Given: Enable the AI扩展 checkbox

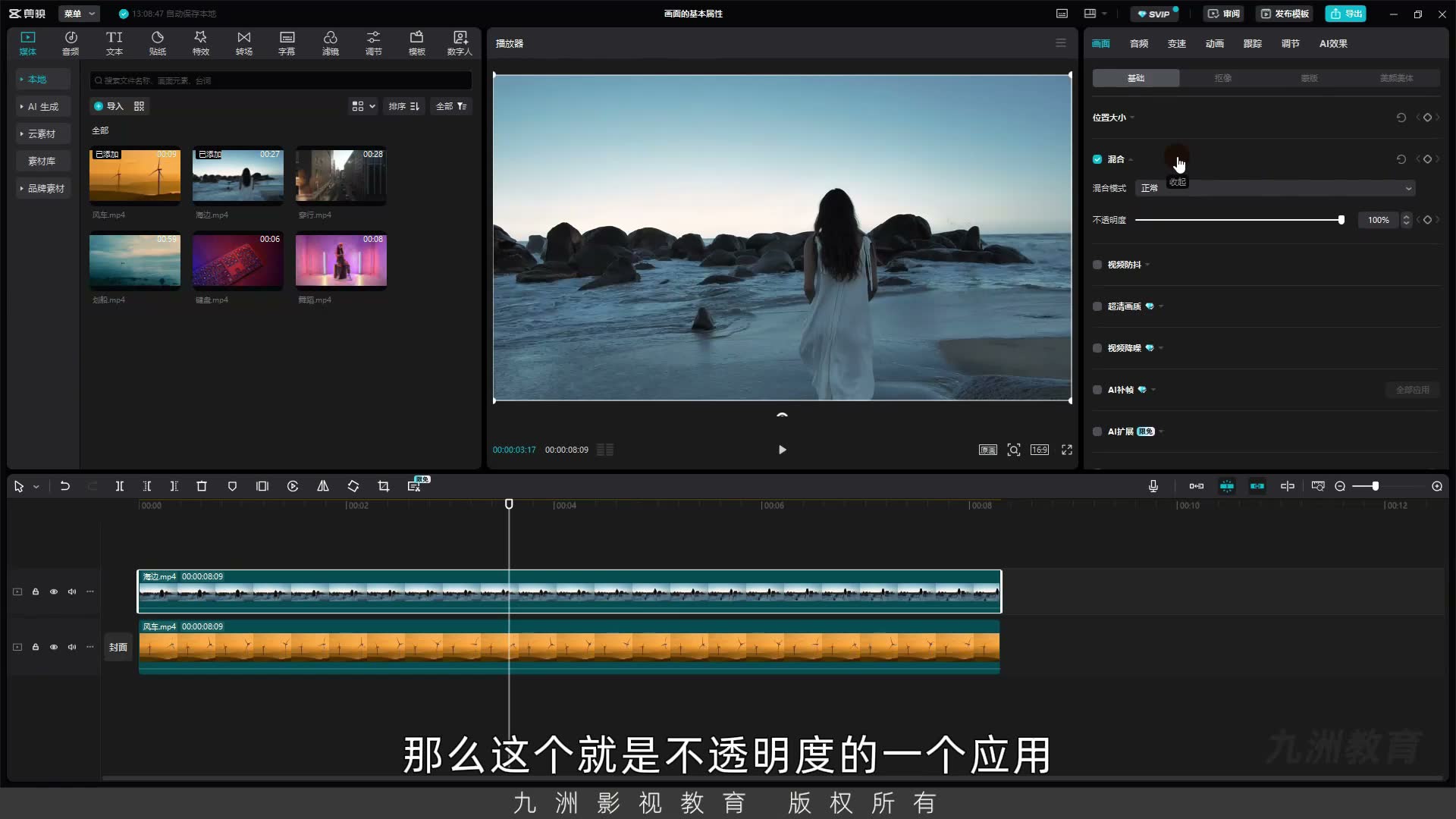Looking at the screenshot, I should point(1097,431).
